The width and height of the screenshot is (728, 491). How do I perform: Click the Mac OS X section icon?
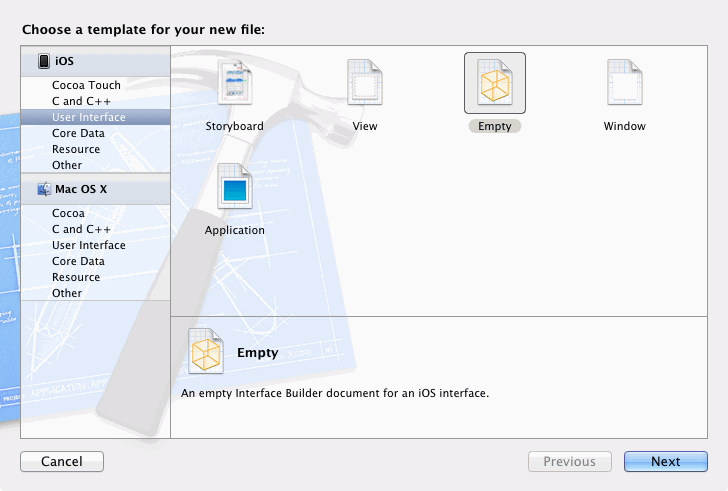[x=44, y=188]
